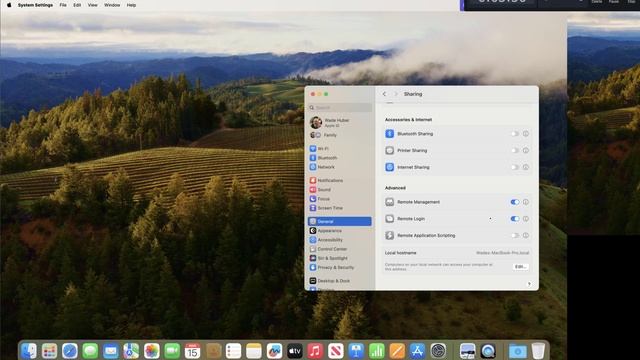Screen dimensions: 640x360
Task: Select Accessibility in the sidebar
Action: click(x=340, y=240)
